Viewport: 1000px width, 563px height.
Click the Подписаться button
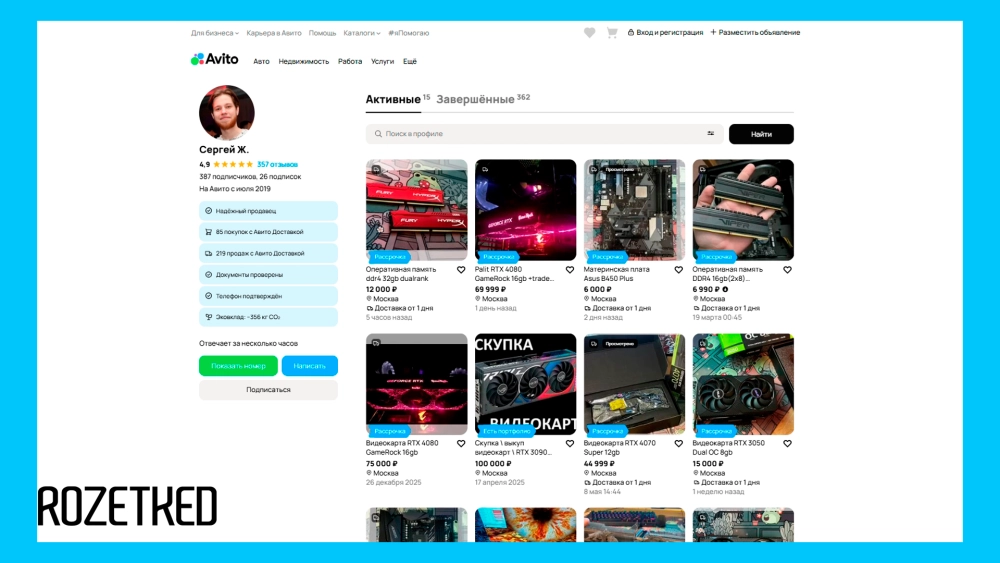point(268,390)
